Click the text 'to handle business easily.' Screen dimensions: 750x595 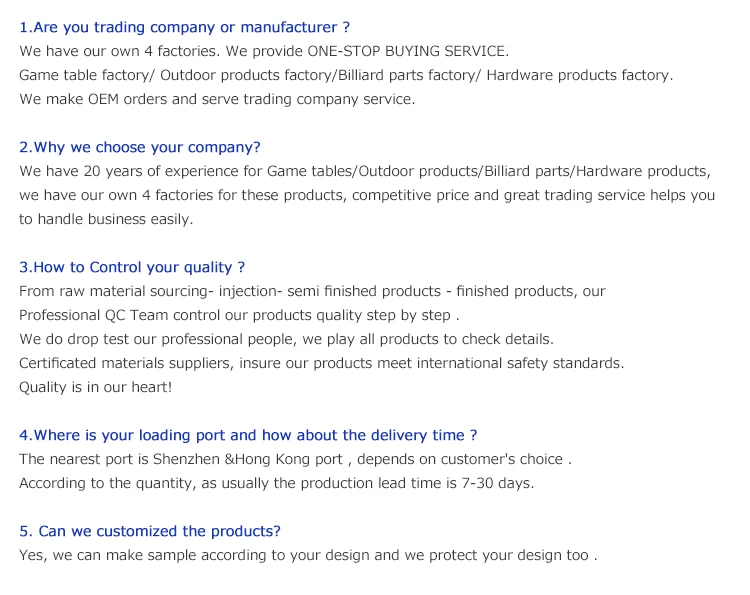106,219
